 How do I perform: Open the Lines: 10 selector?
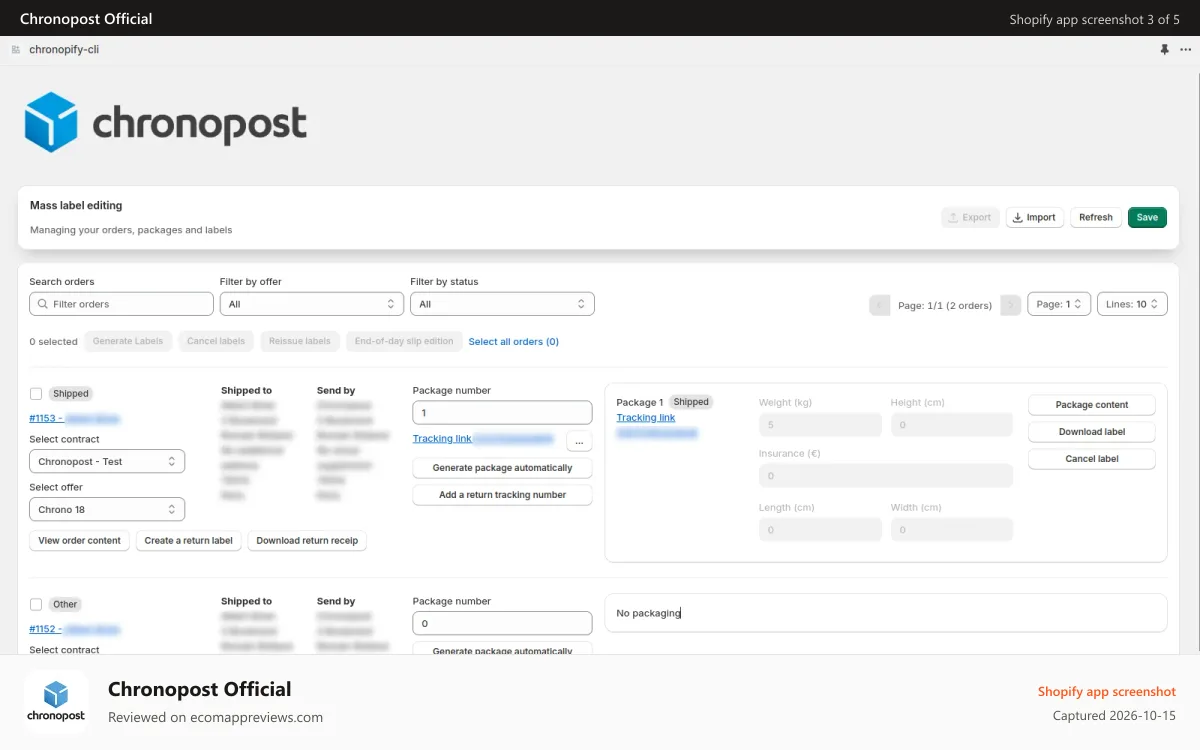click(x=1132, y=304)
